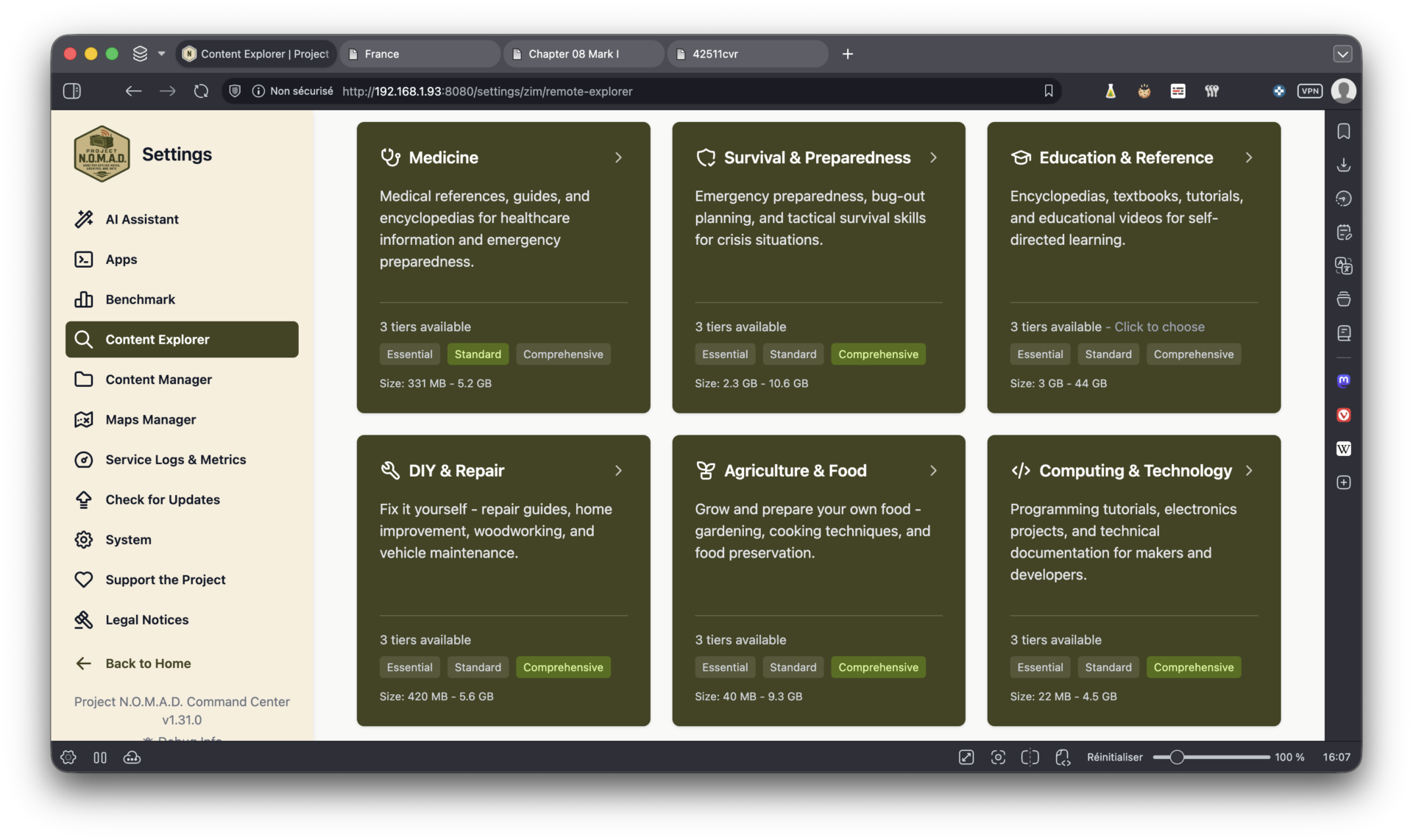The image size is (1413, 840).
Task: Open the downloads icon in right panel
Action: [1343, 165]
